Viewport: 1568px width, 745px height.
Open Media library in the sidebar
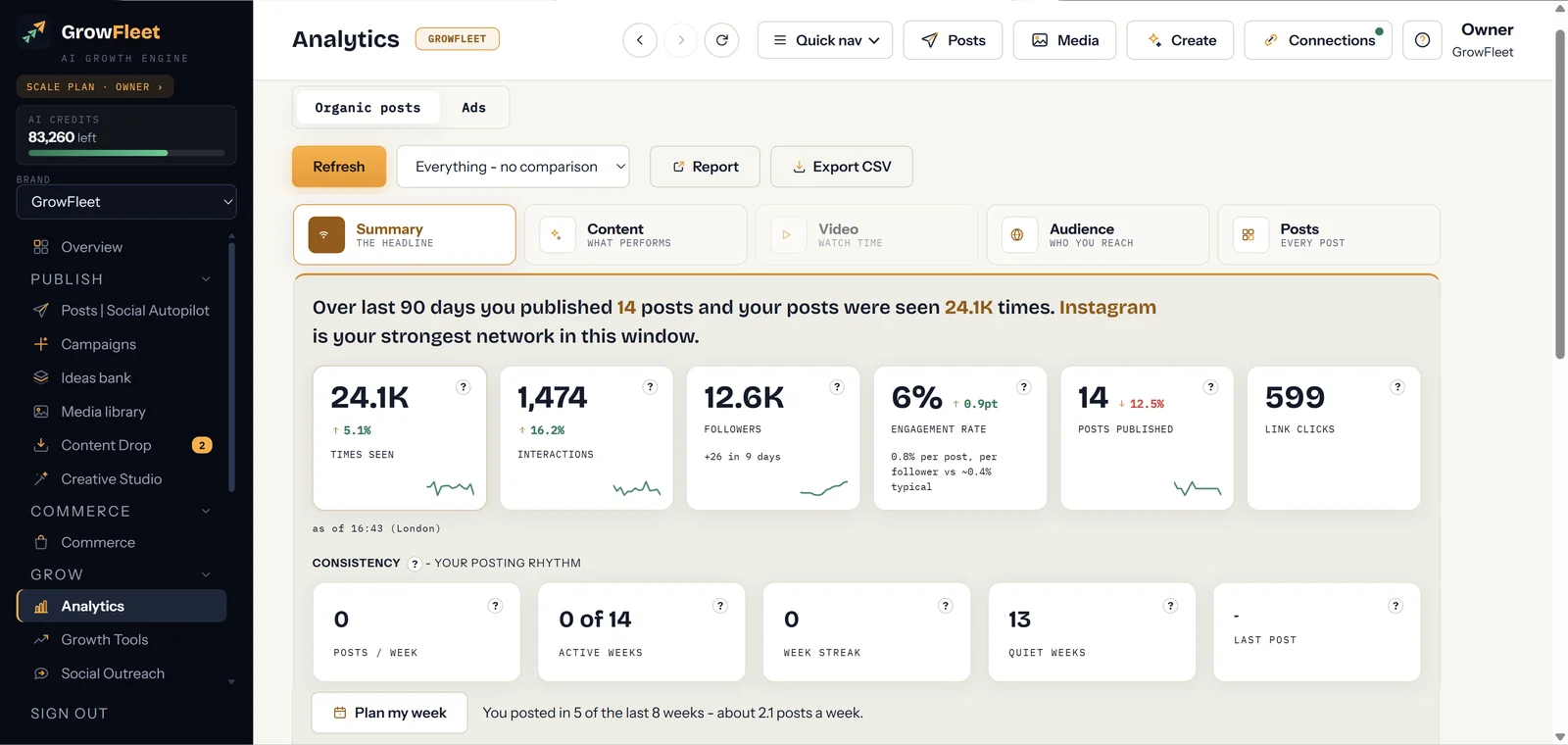click(x=122, y=412)
